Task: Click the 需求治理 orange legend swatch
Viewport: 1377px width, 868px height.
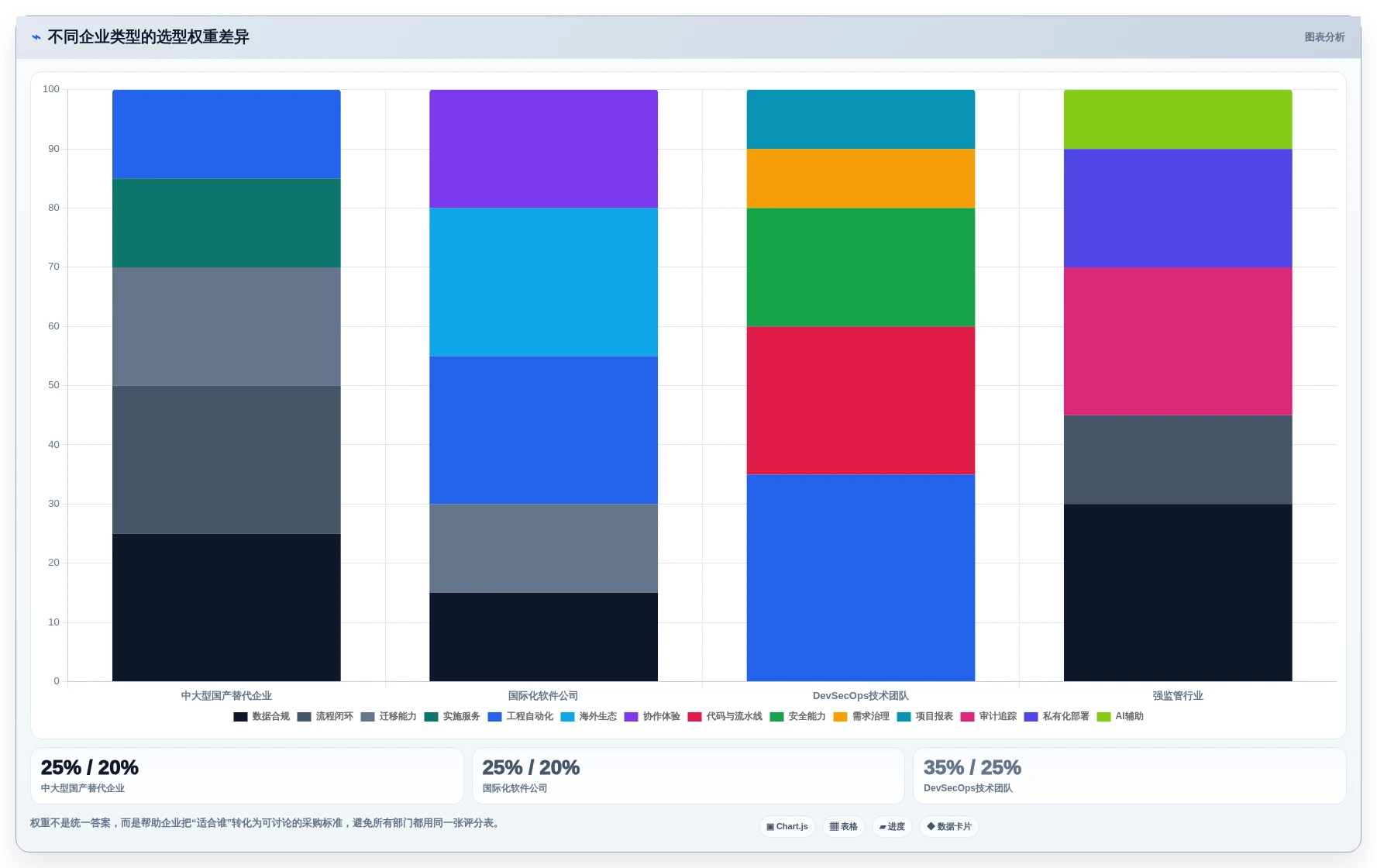Action: click(x=840, y=717)
